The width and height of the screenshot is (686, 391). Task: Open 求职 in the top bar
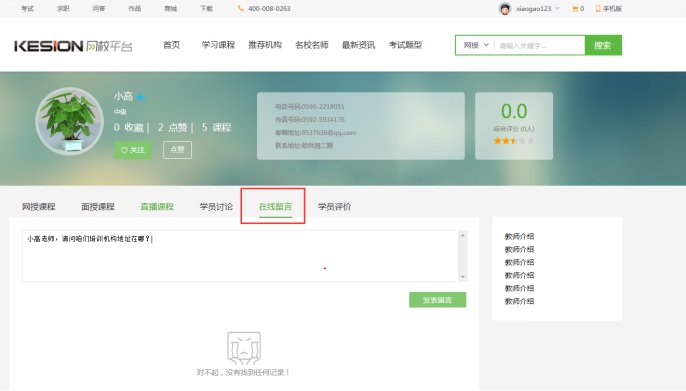(x=63, y=8)
